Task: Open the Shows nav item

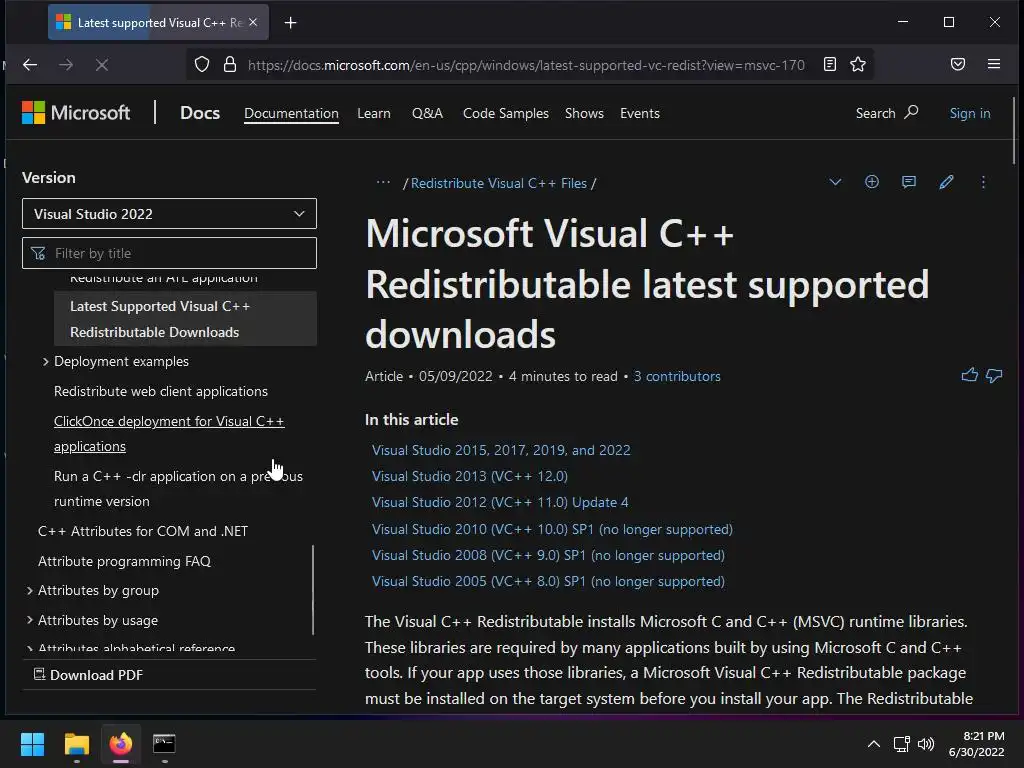Action: point(584,113)
